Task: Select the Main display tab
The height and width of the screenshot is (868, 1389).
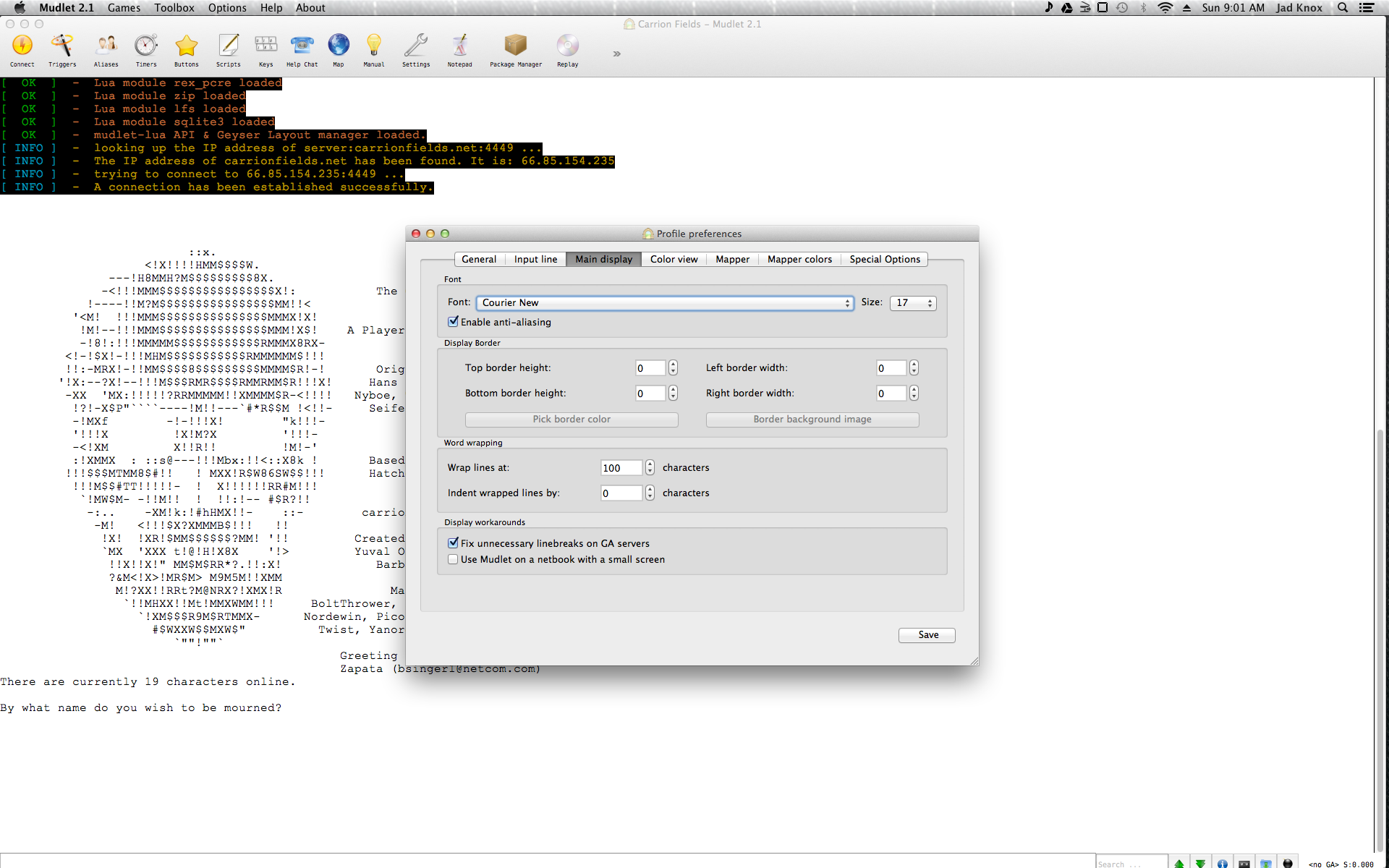Action: point(603,260)
